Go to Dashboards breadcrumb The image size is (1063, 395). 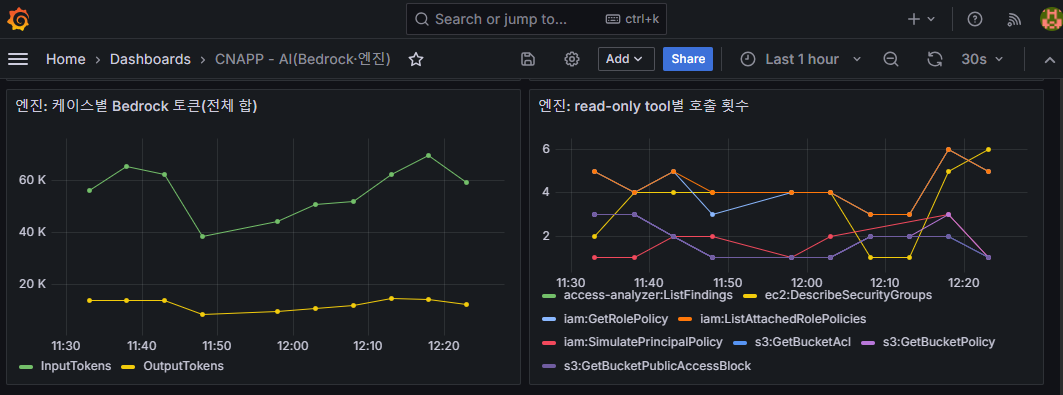151,59
